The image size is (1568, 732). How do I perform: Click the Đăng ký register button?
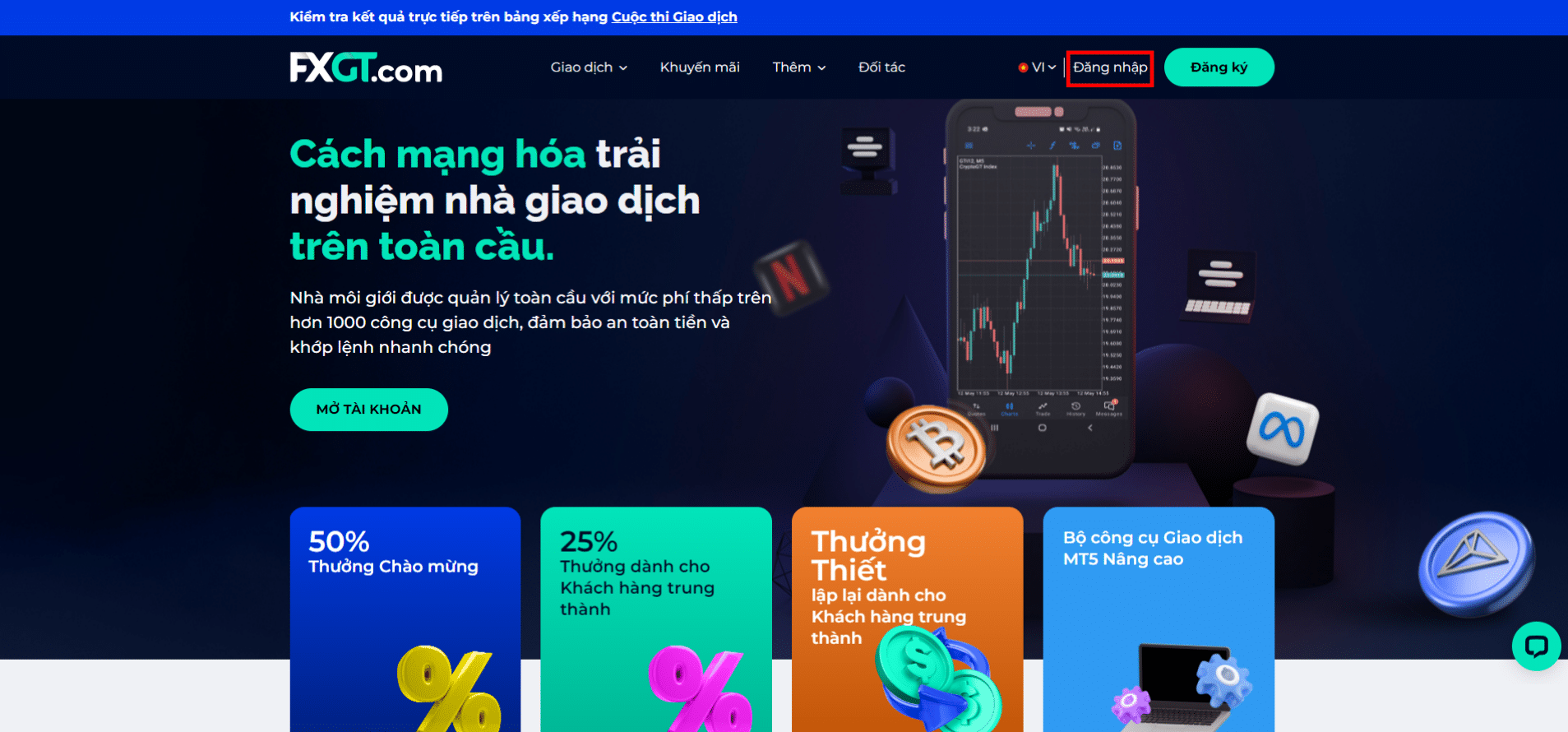coord(1219,67)
